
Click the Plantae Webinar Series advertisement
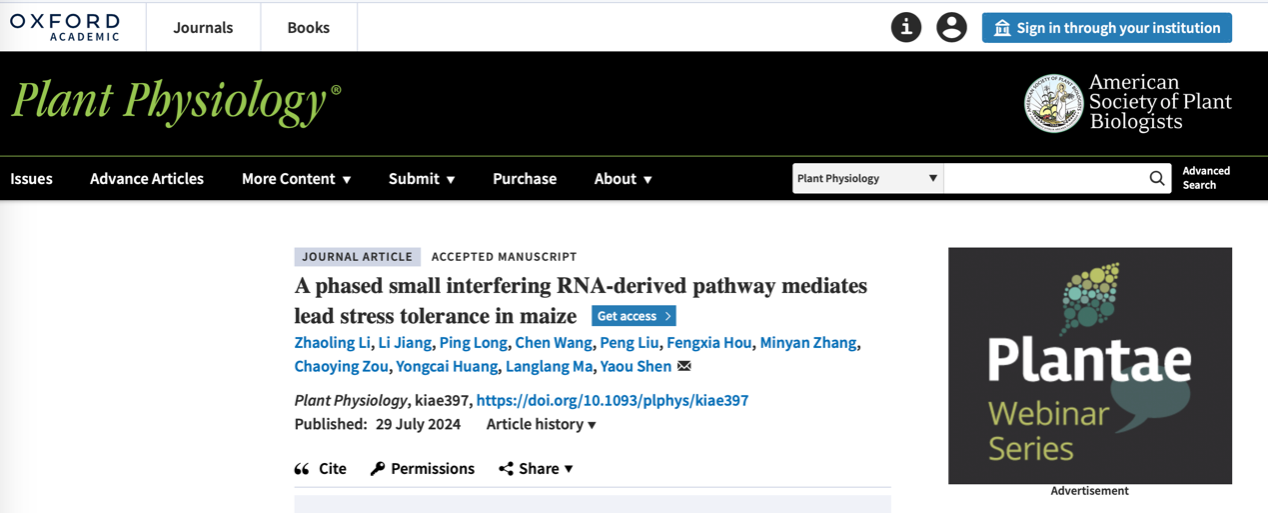tap(1089, 366)
